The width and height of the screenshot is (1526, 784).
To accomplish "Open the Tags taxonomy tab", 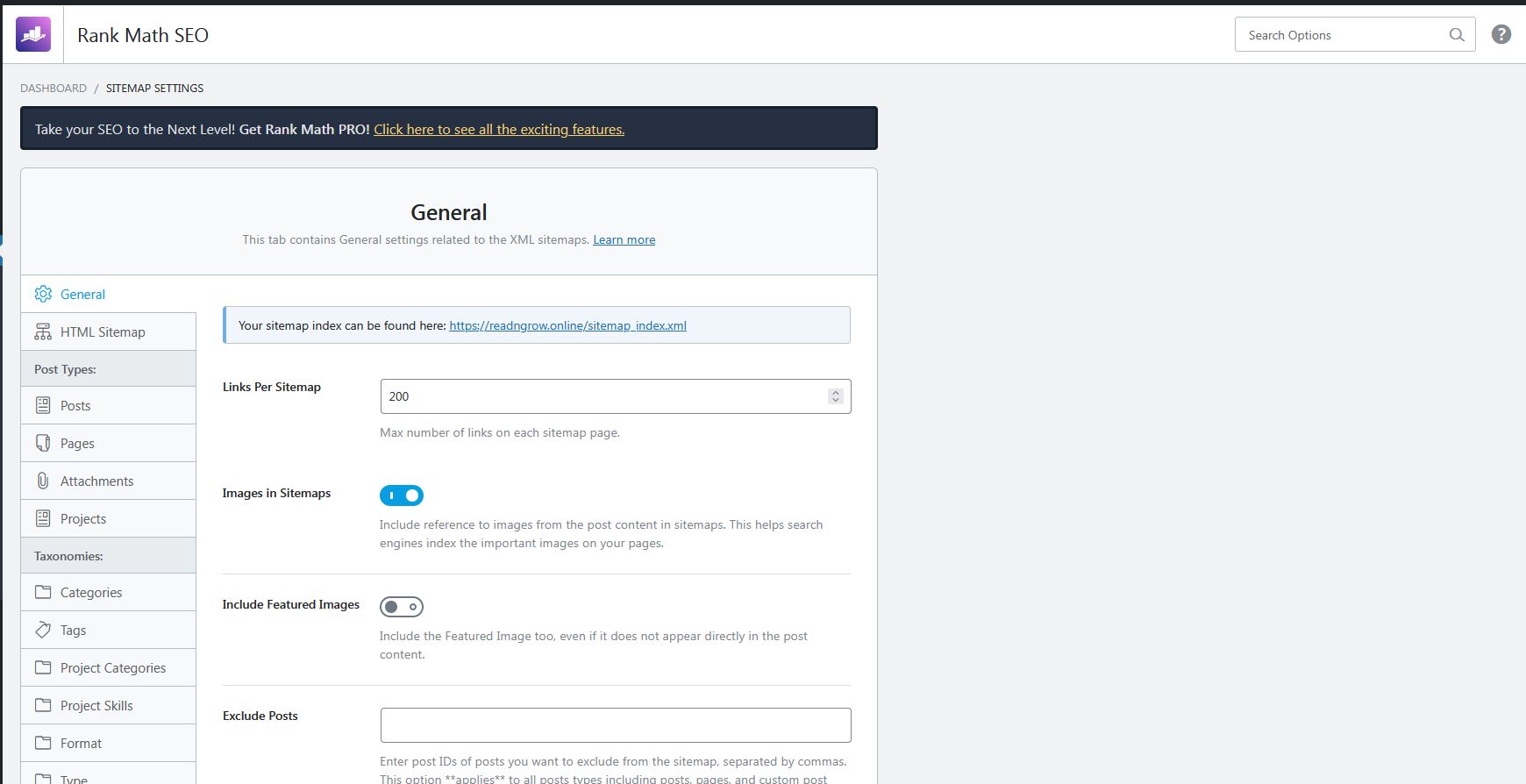I will click(x=109, y=630).
